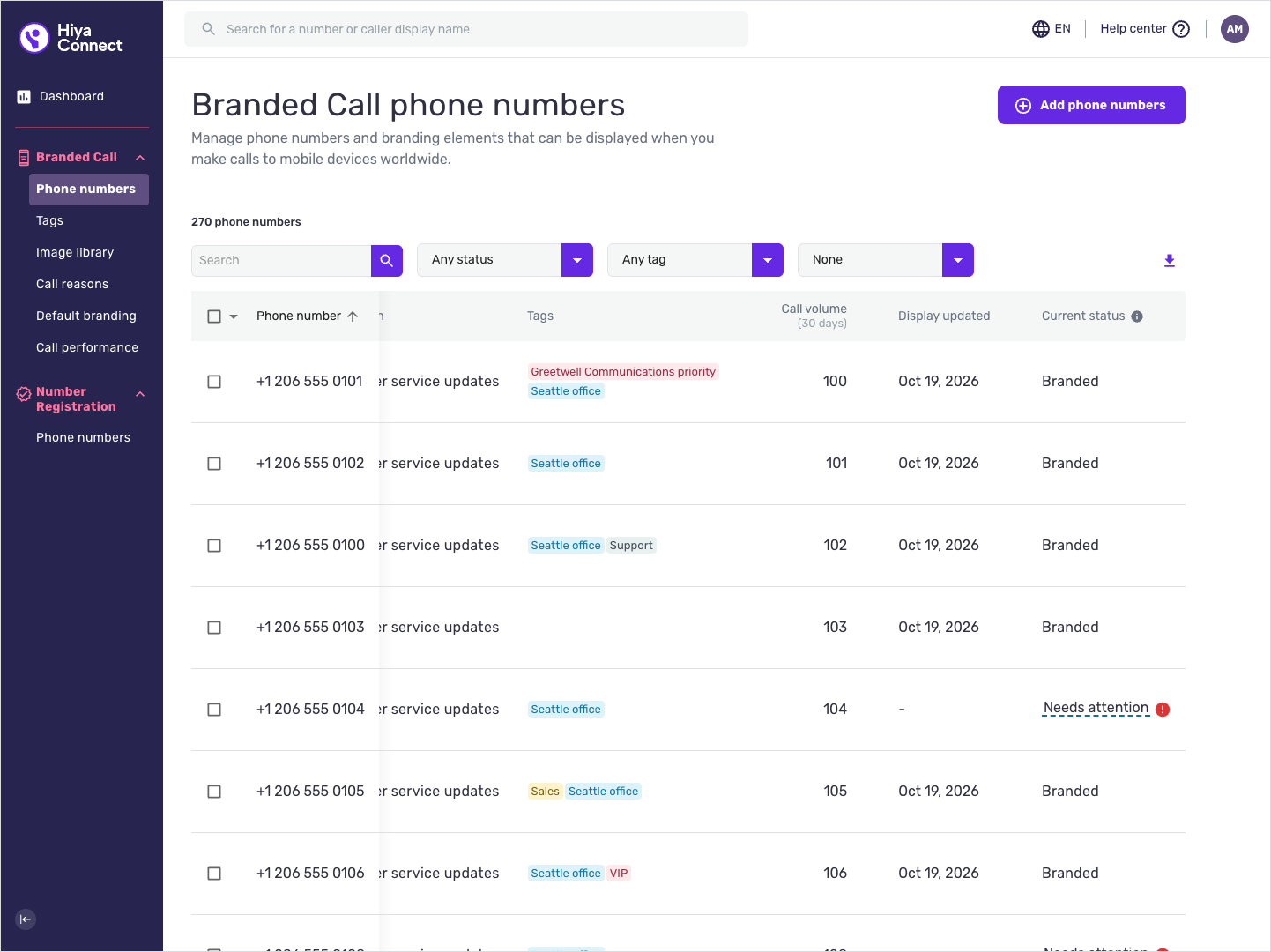Collapse the Number Registration chevron
The height and width of the screenshot is (952, 1271).
coord(140,394)
